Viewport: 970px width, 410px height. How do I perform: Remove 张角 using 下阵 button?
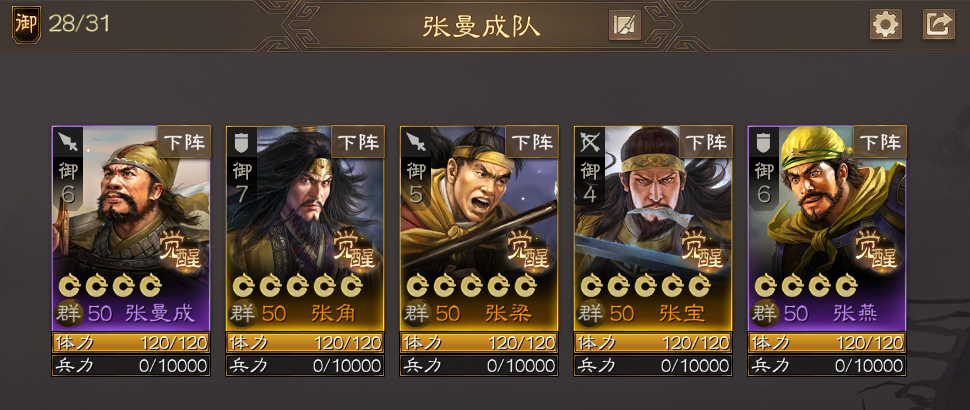point(358,142)
